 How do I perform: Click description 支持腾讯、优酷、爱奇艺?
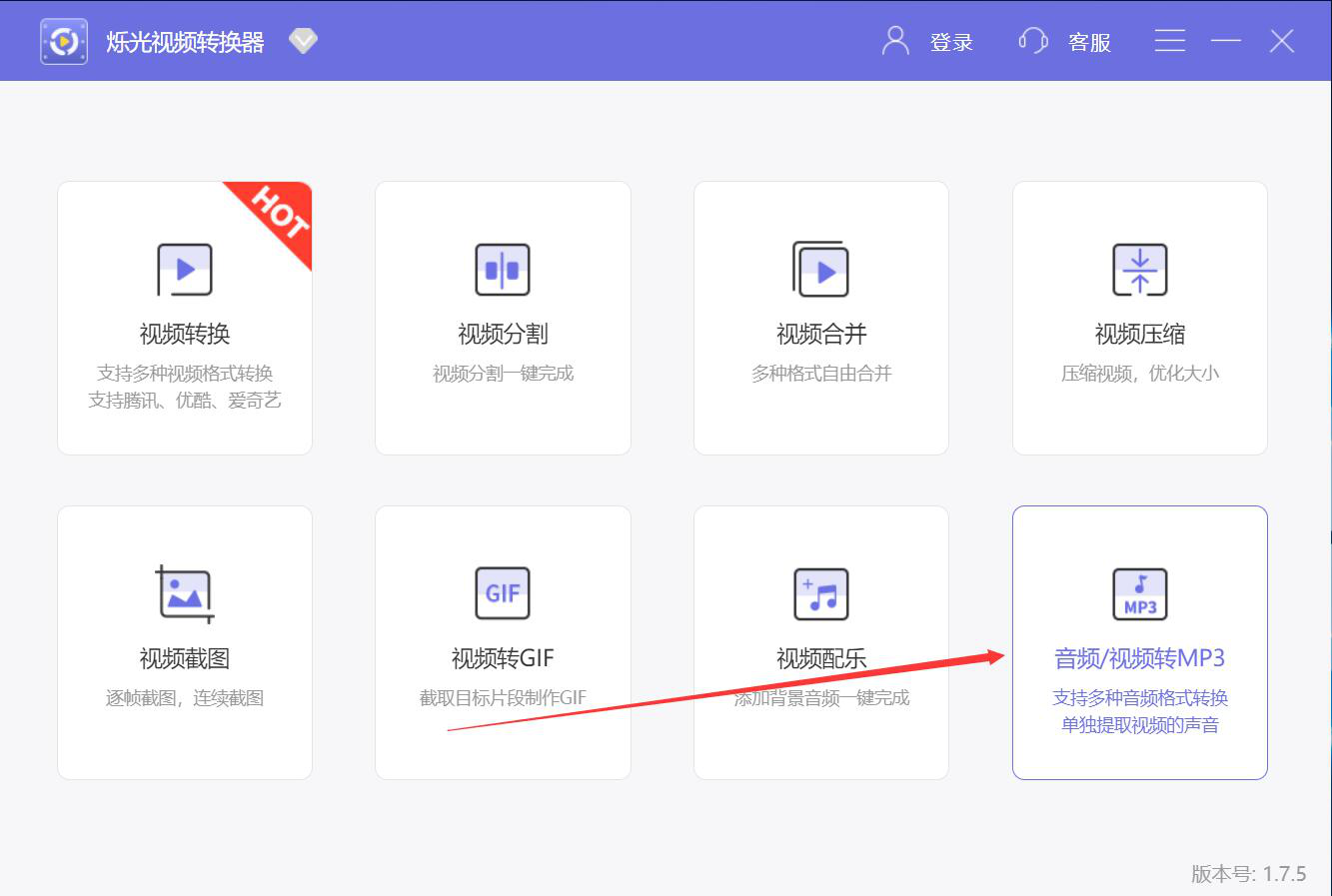click(185, 401)
